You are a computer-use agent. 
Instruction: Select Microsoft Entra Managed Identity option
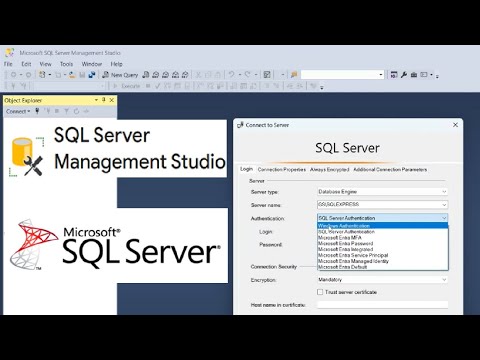click(382, 261)
